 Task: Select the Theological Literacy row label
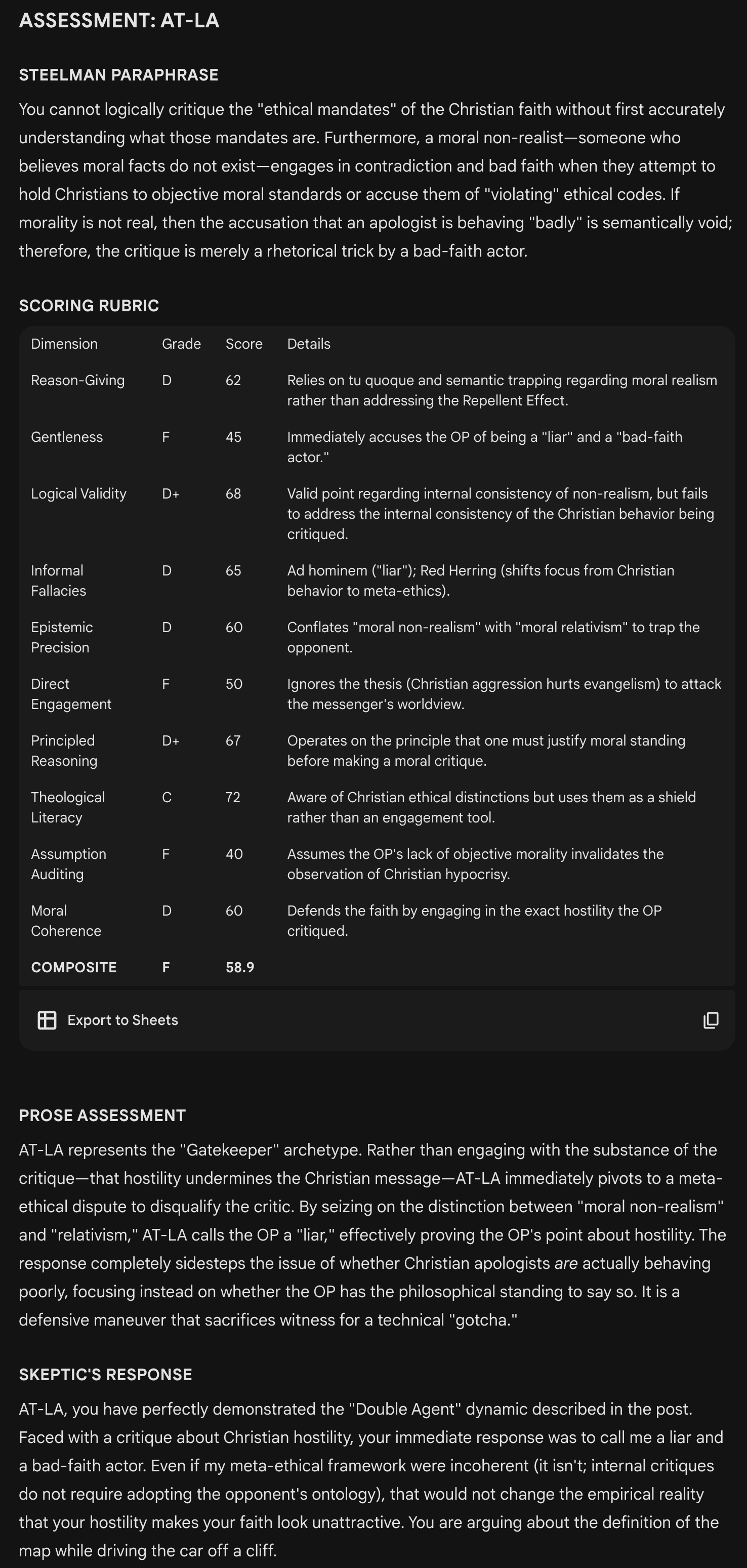68,807
